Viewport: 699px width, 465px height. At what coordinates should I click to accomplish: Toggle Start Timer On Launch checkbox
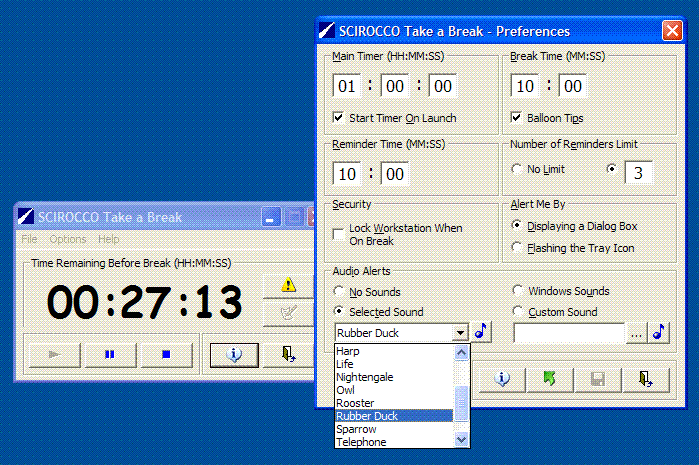coord(338,118)
